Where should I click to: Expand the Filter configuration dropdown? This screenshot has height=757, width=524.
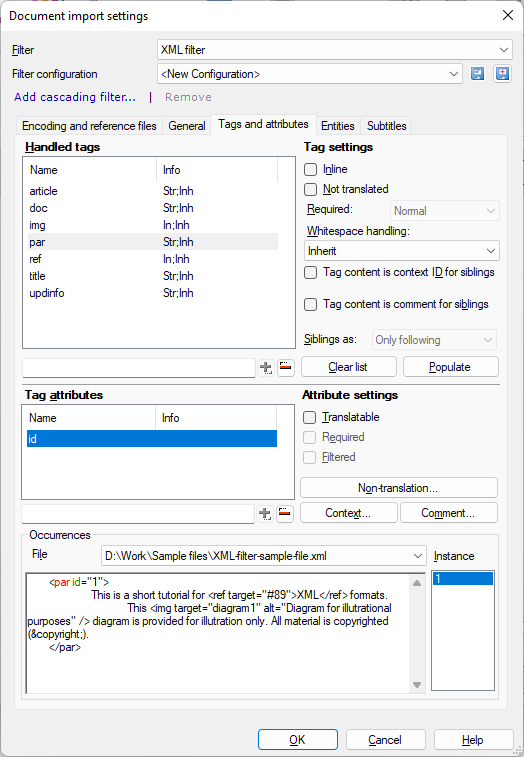point(310,74)
